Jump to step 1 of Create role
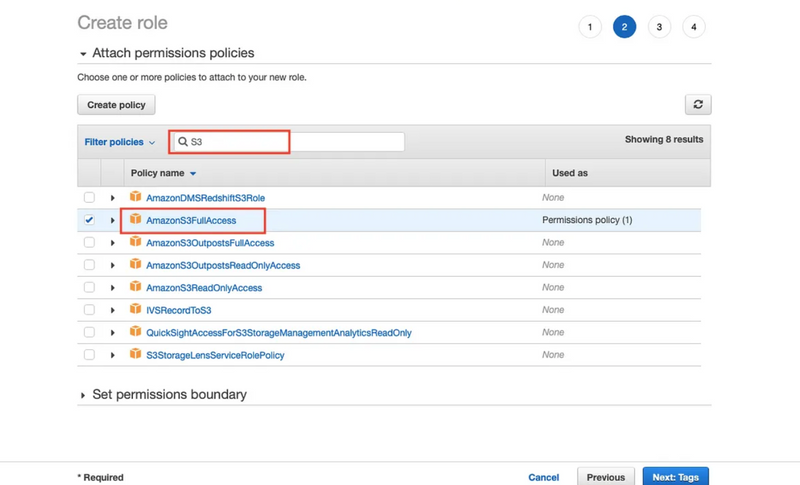 (x=590, y=27)
